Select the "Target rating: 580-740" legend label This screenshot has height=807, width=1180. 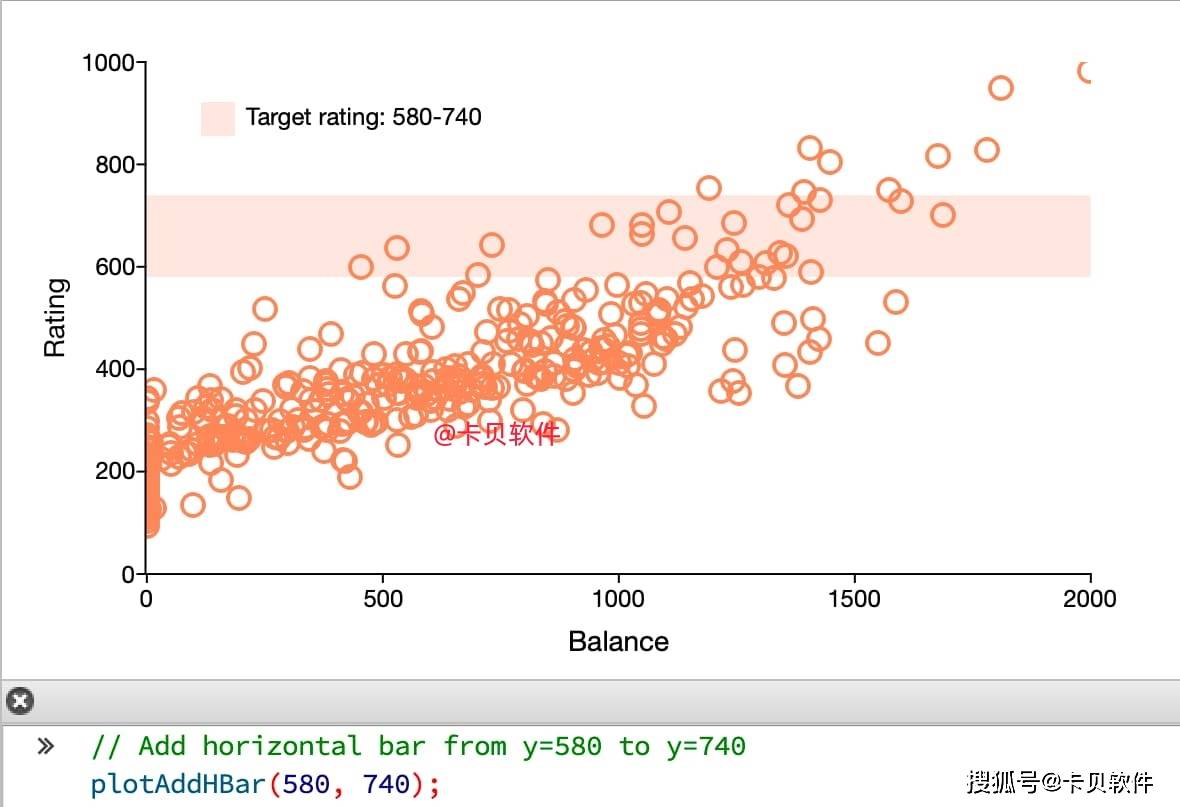pos(363,118)
